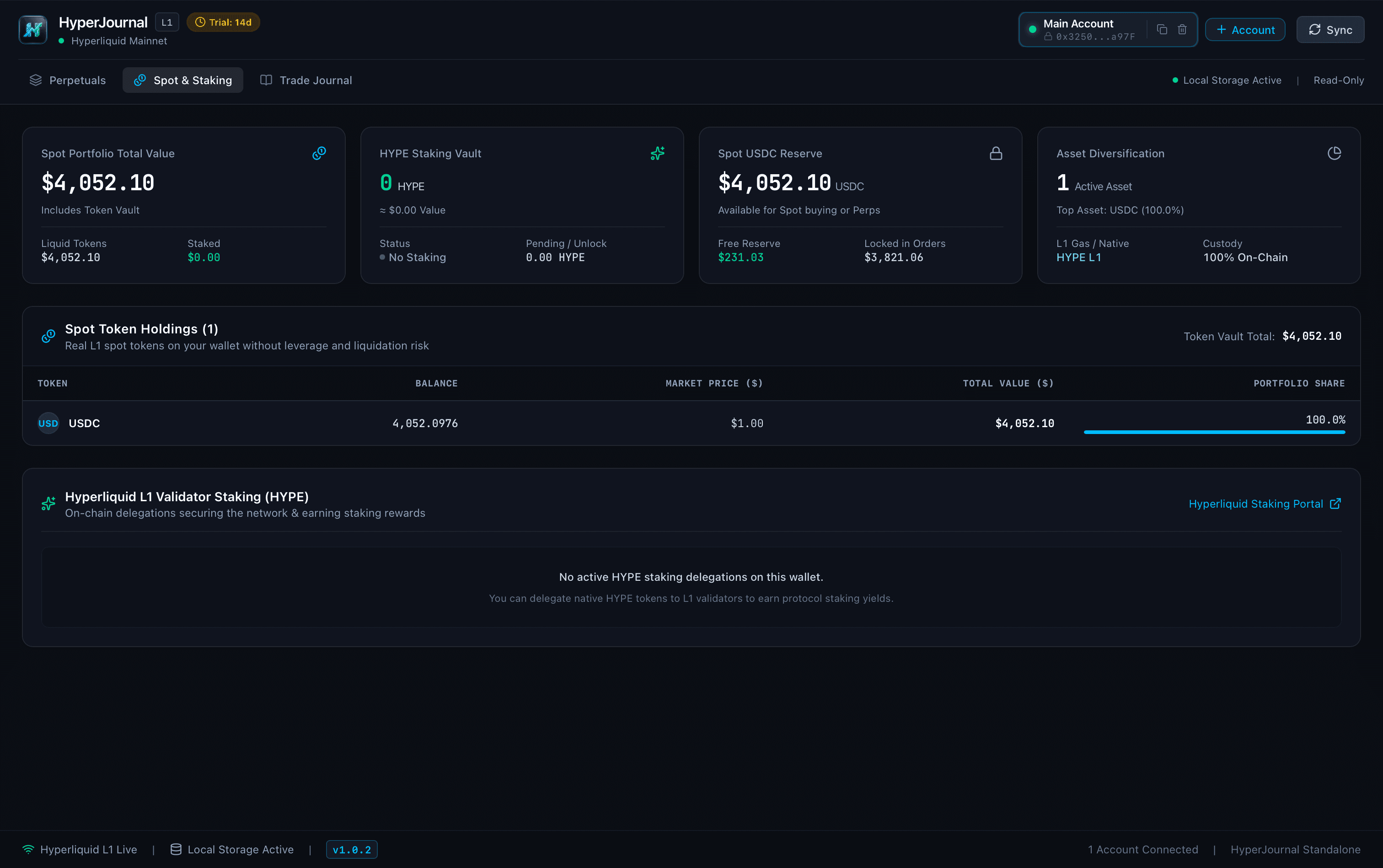Open the Perpetuals tab
Image resolution: width=1383 pixels, height=868 pixels.
68,80
